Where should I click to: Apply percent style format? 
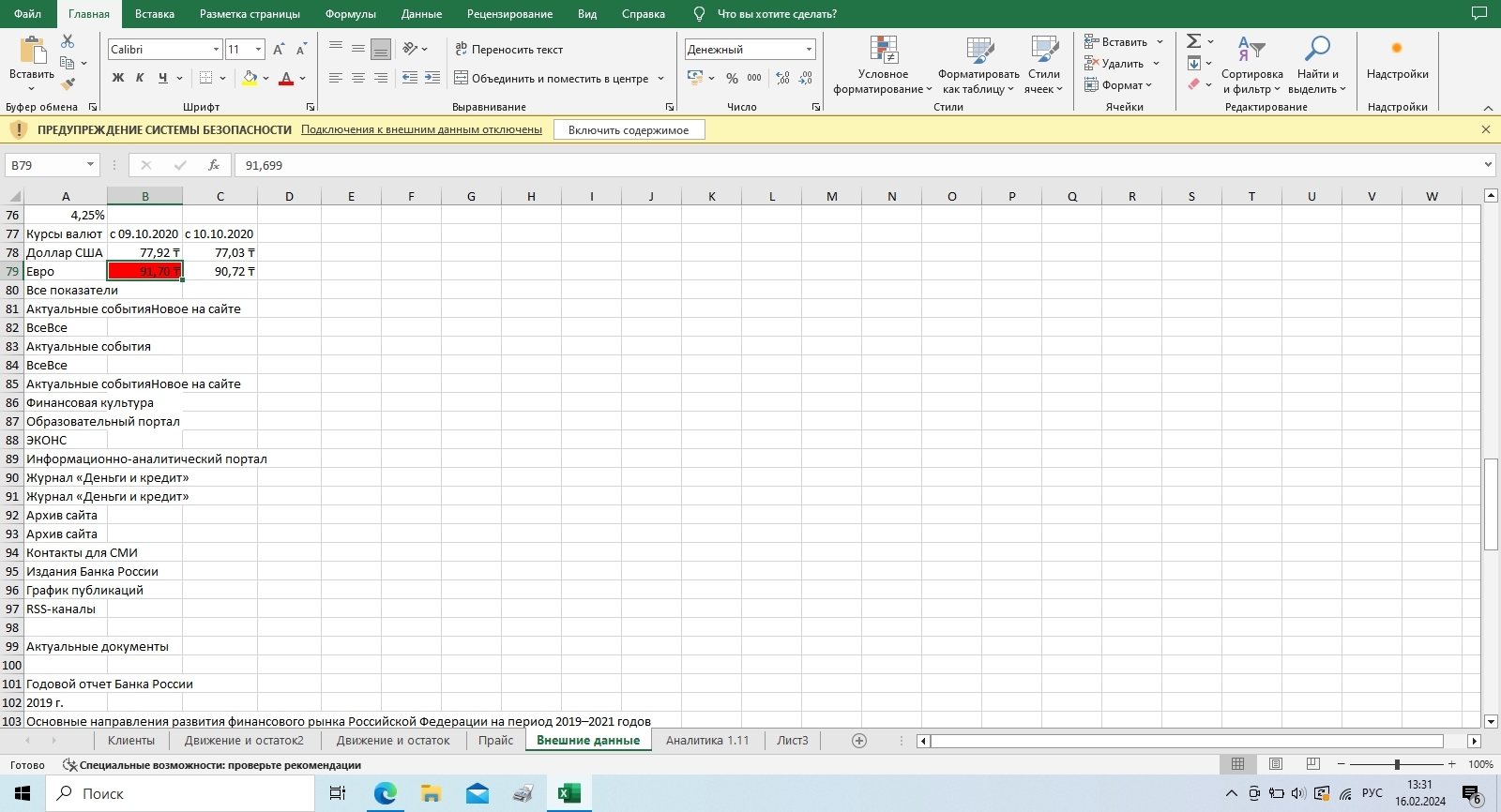[732, 79]
